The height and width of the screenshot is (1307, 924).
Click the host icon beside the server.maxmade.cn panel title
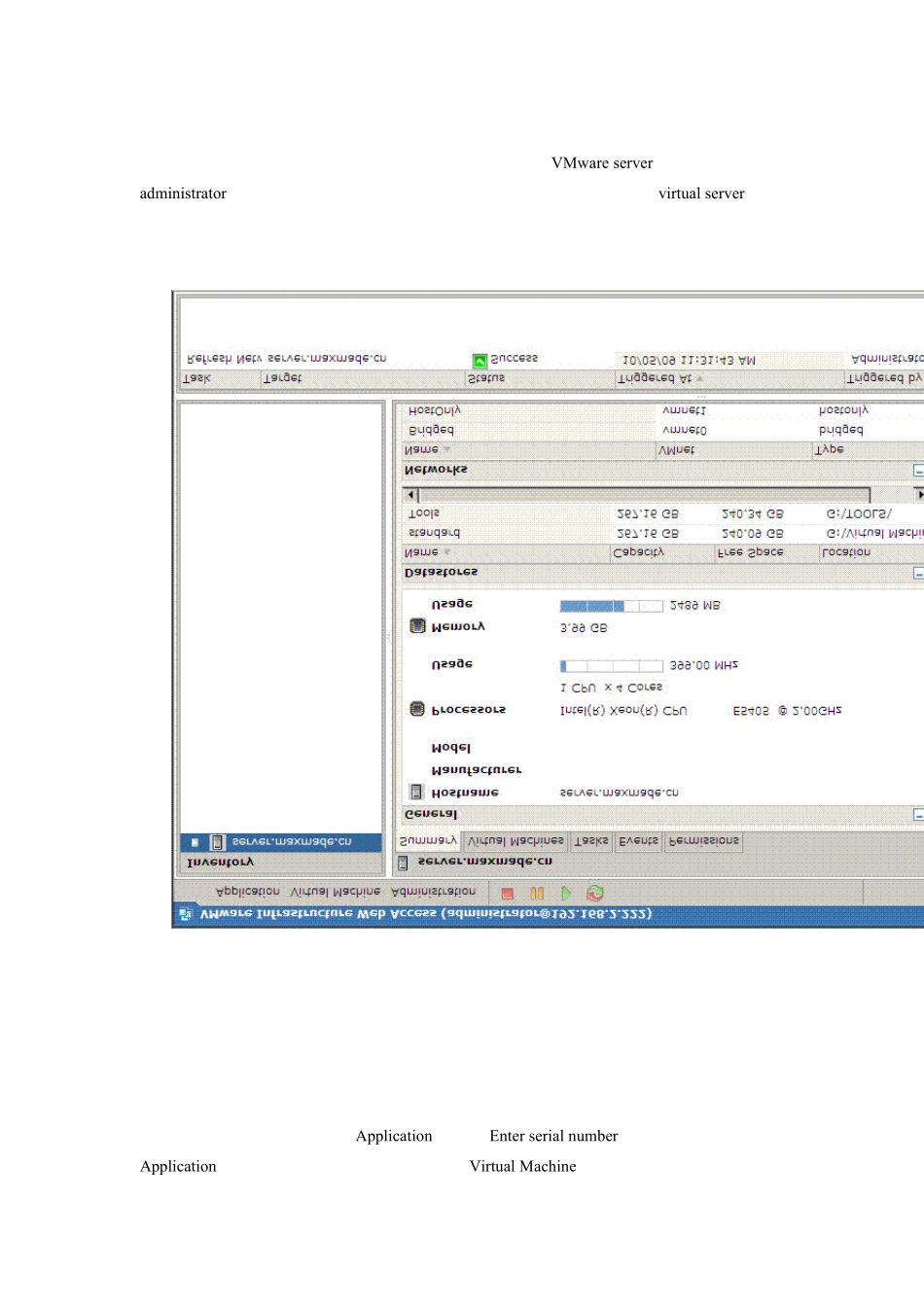[403, 863]
